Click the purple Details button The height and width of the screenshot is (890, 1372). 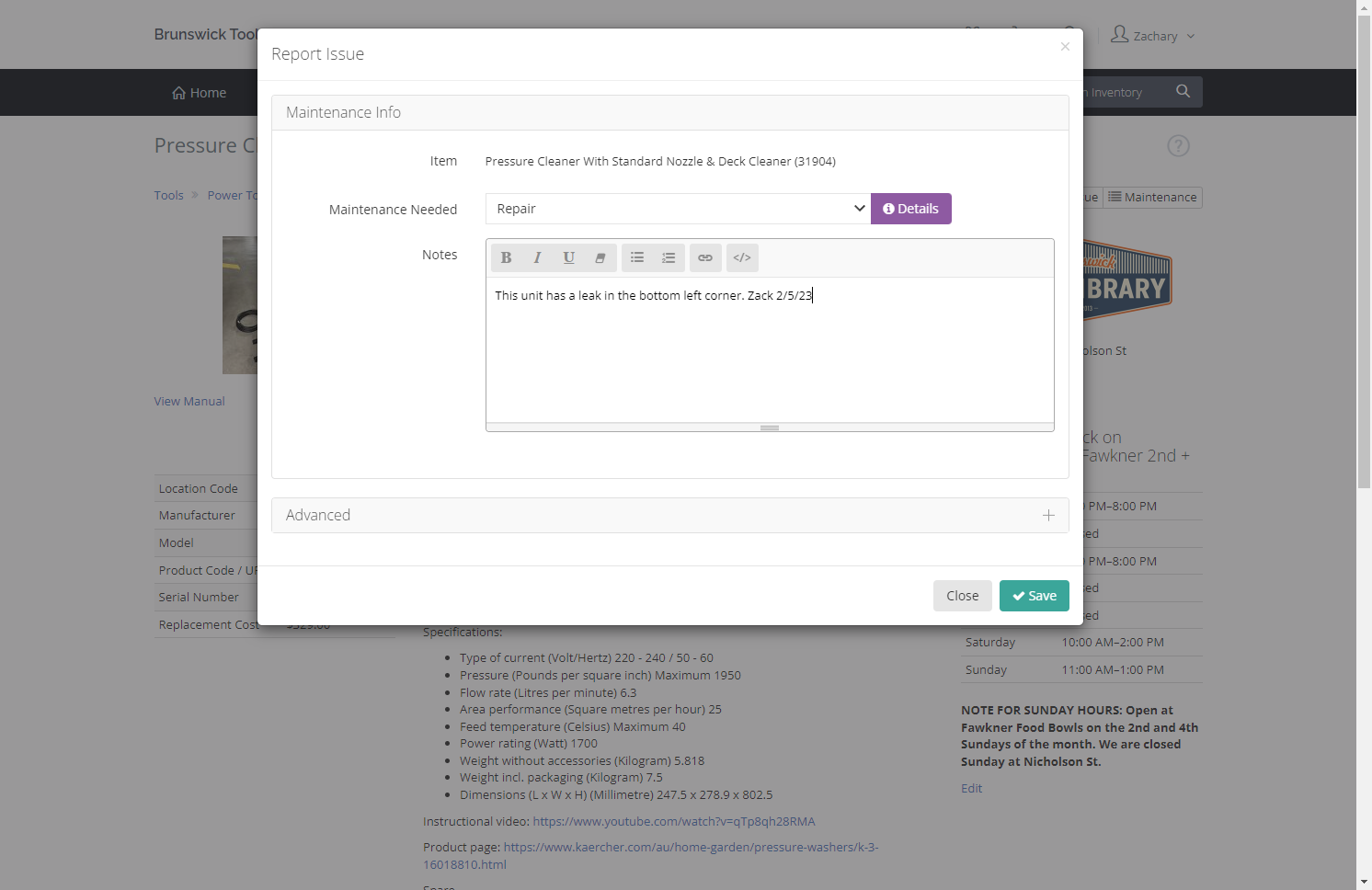[x=911, y=209]
